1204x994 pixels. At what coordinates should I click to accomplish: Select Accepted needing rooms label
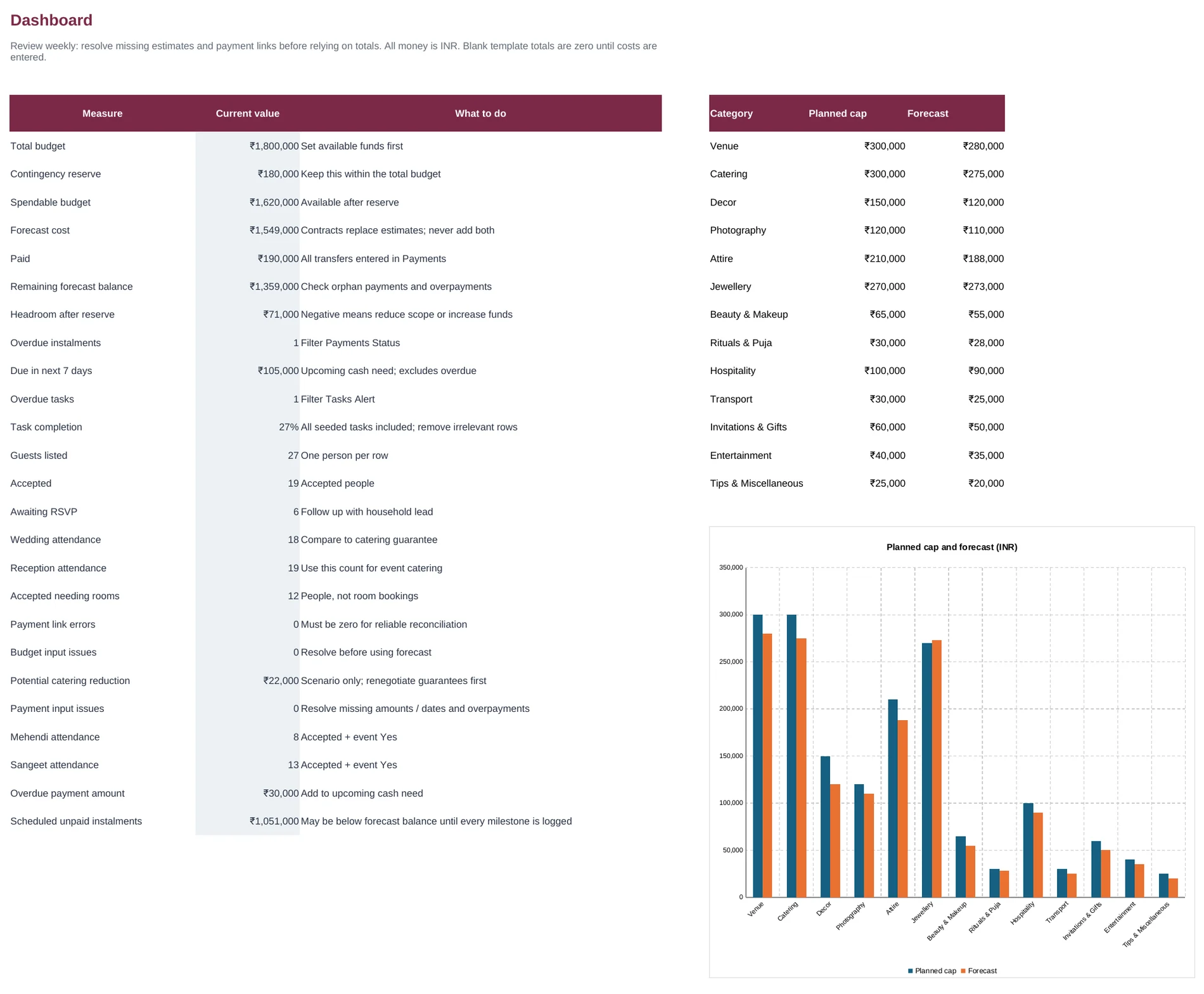(x=65, y=596)
